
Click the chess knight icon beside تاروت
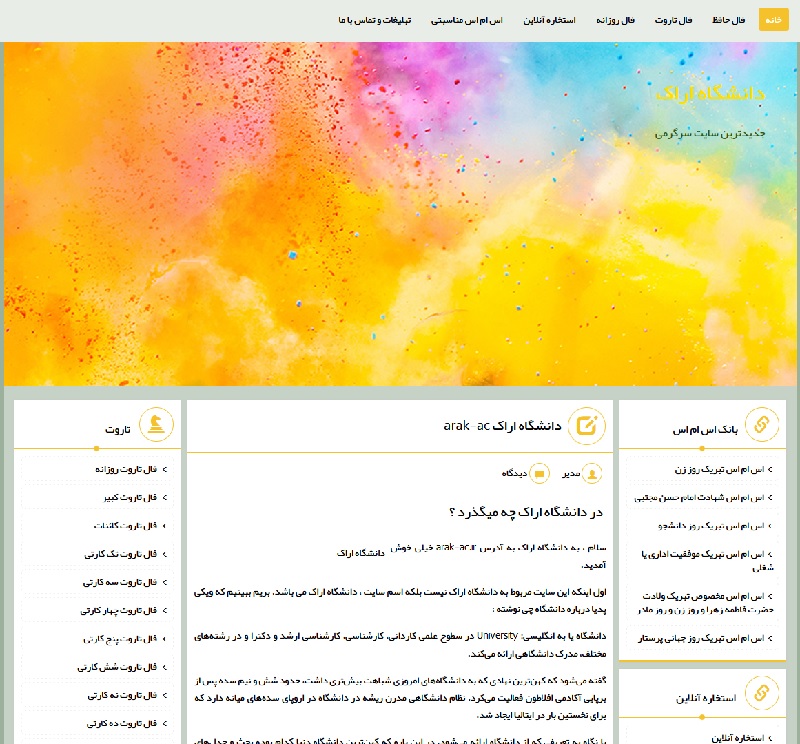[x=157, y=425]
